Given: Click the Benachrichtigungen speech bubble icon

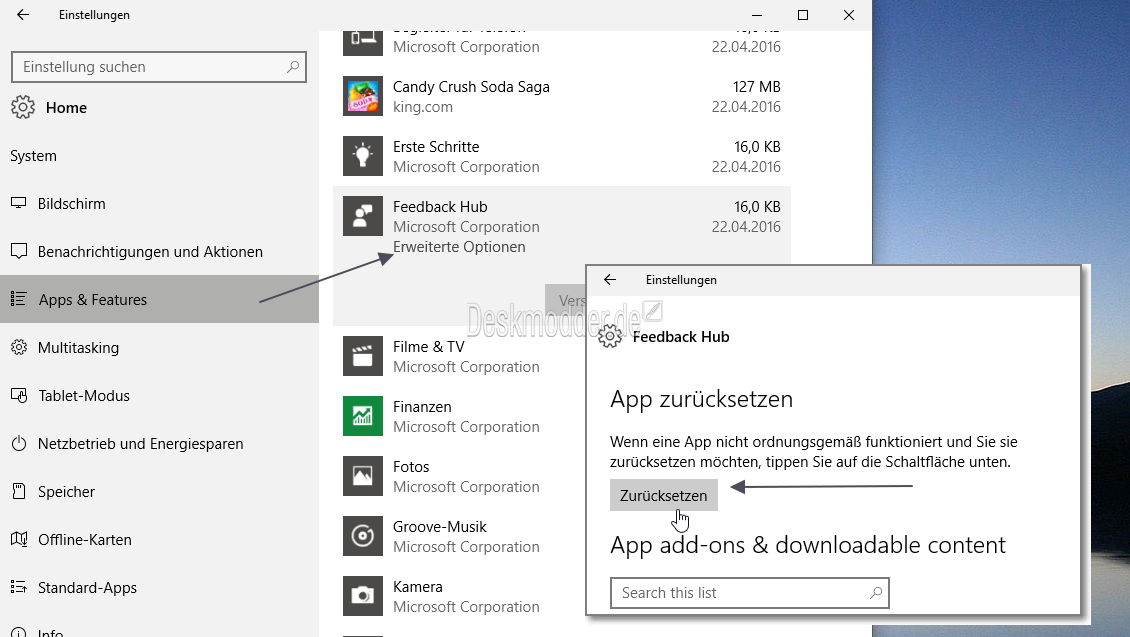Looking at the screenshot, I should [19, 251].
